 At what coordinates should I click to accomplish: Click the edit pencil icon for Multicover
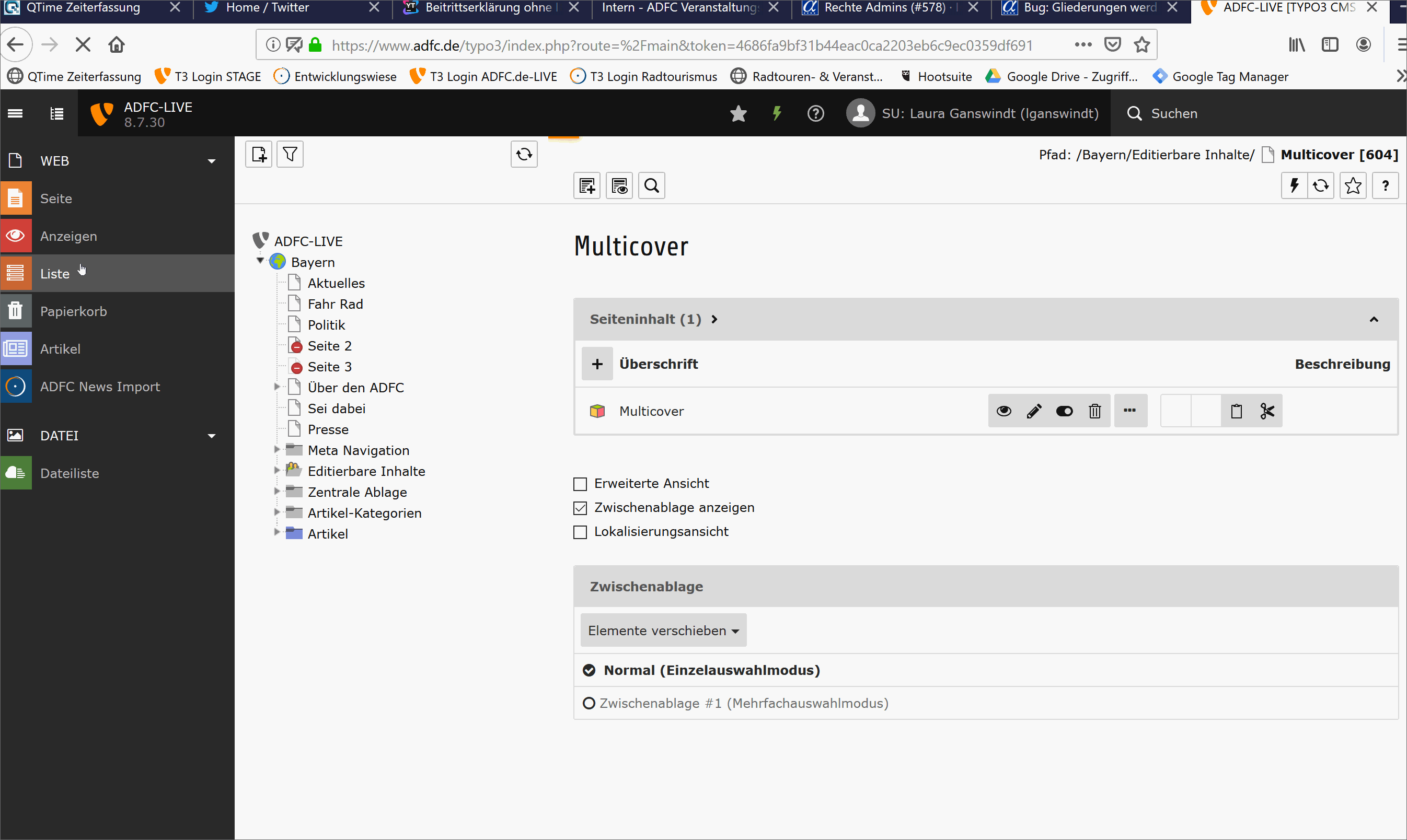1034,411
